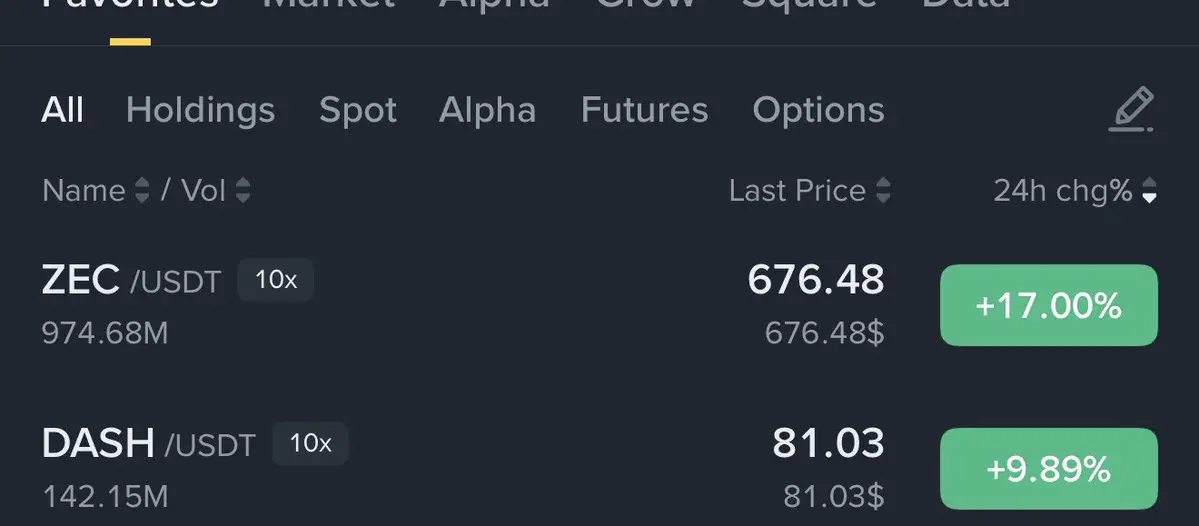Select the All filter tab

click(62, 110)
